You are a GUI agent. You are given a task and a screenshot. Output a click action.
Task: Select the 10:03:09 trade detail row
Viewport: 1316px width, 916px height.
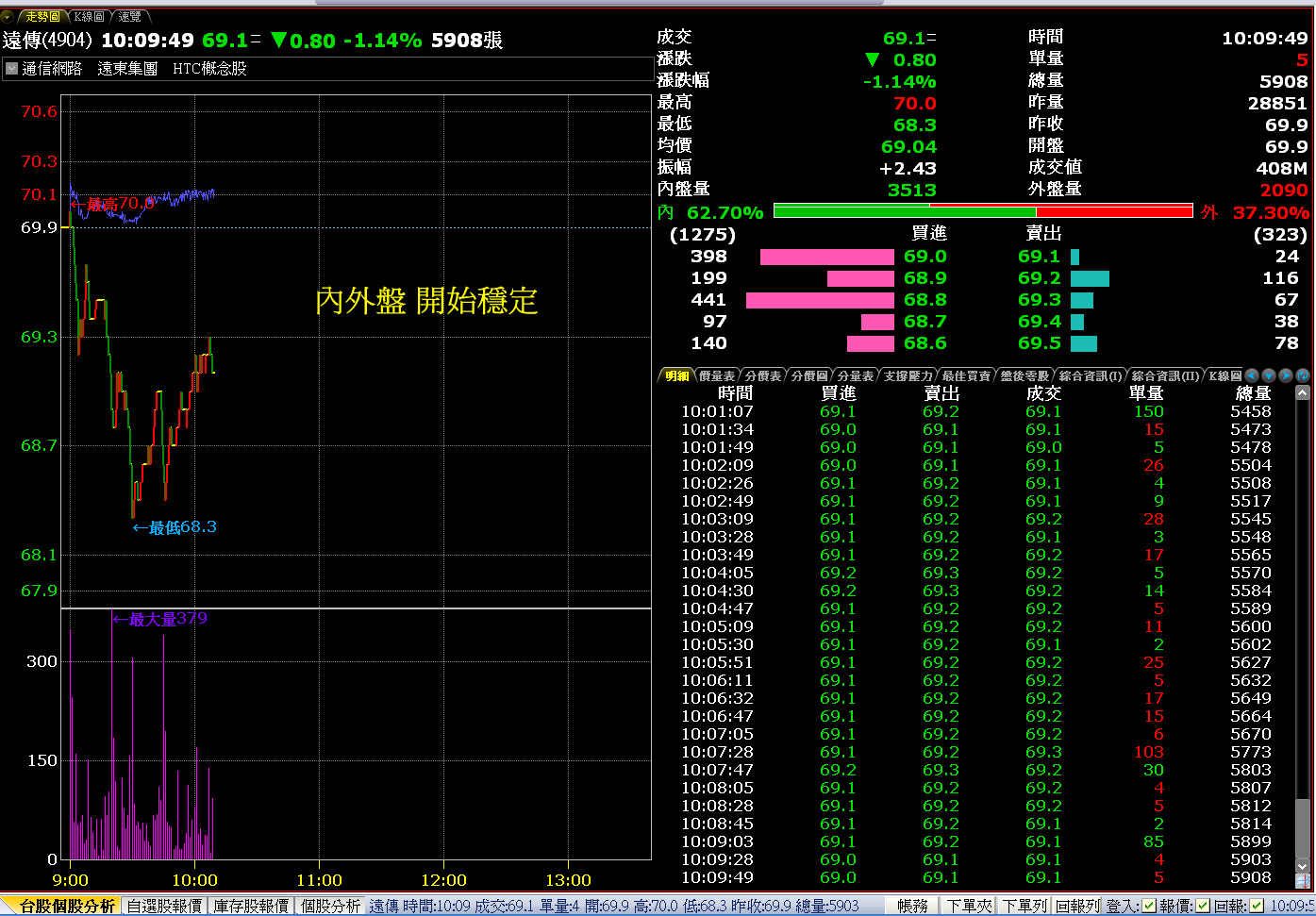976,519
